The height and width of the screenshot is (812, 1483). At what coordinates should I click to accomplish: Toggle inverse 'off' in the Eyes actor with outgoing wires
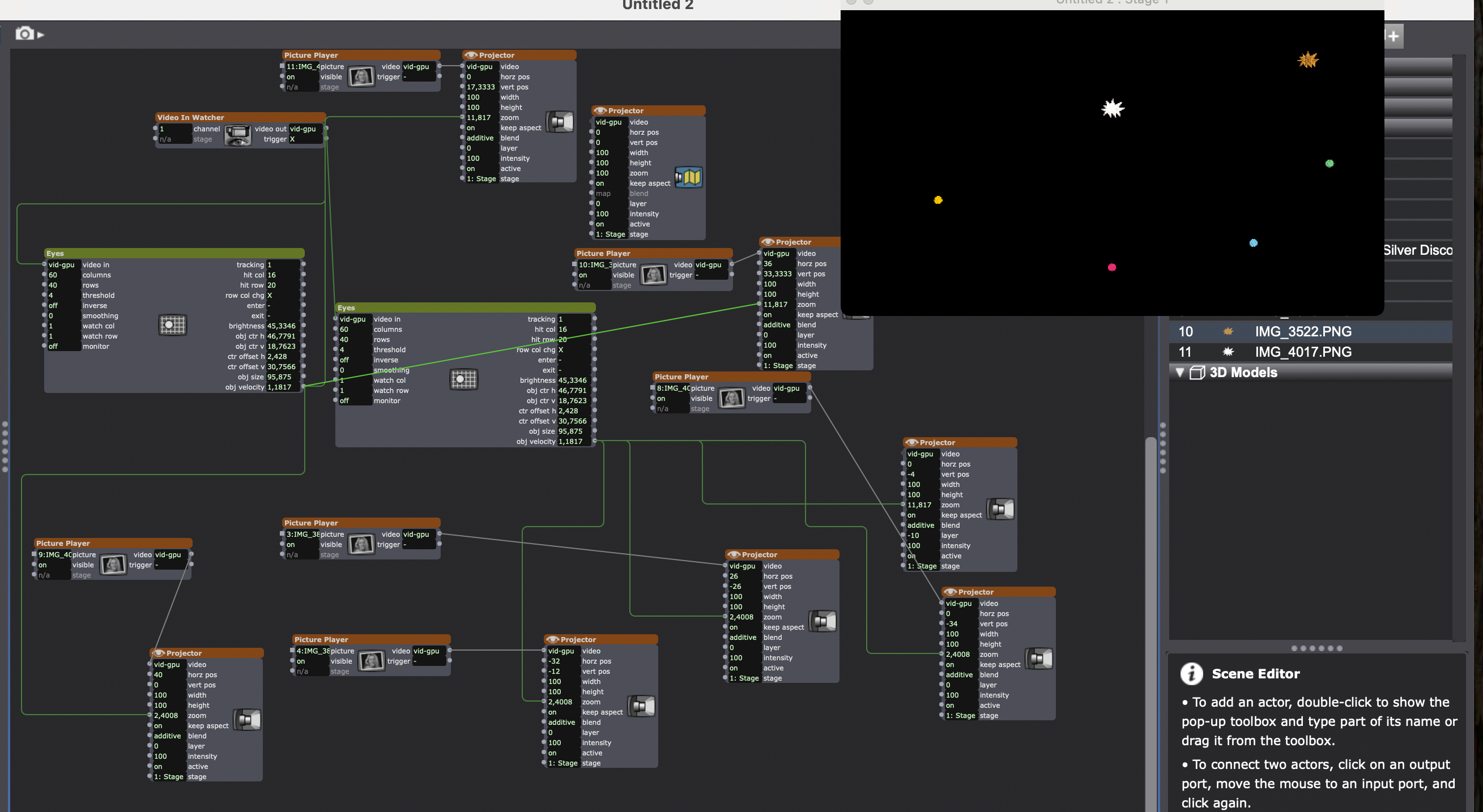355,360
